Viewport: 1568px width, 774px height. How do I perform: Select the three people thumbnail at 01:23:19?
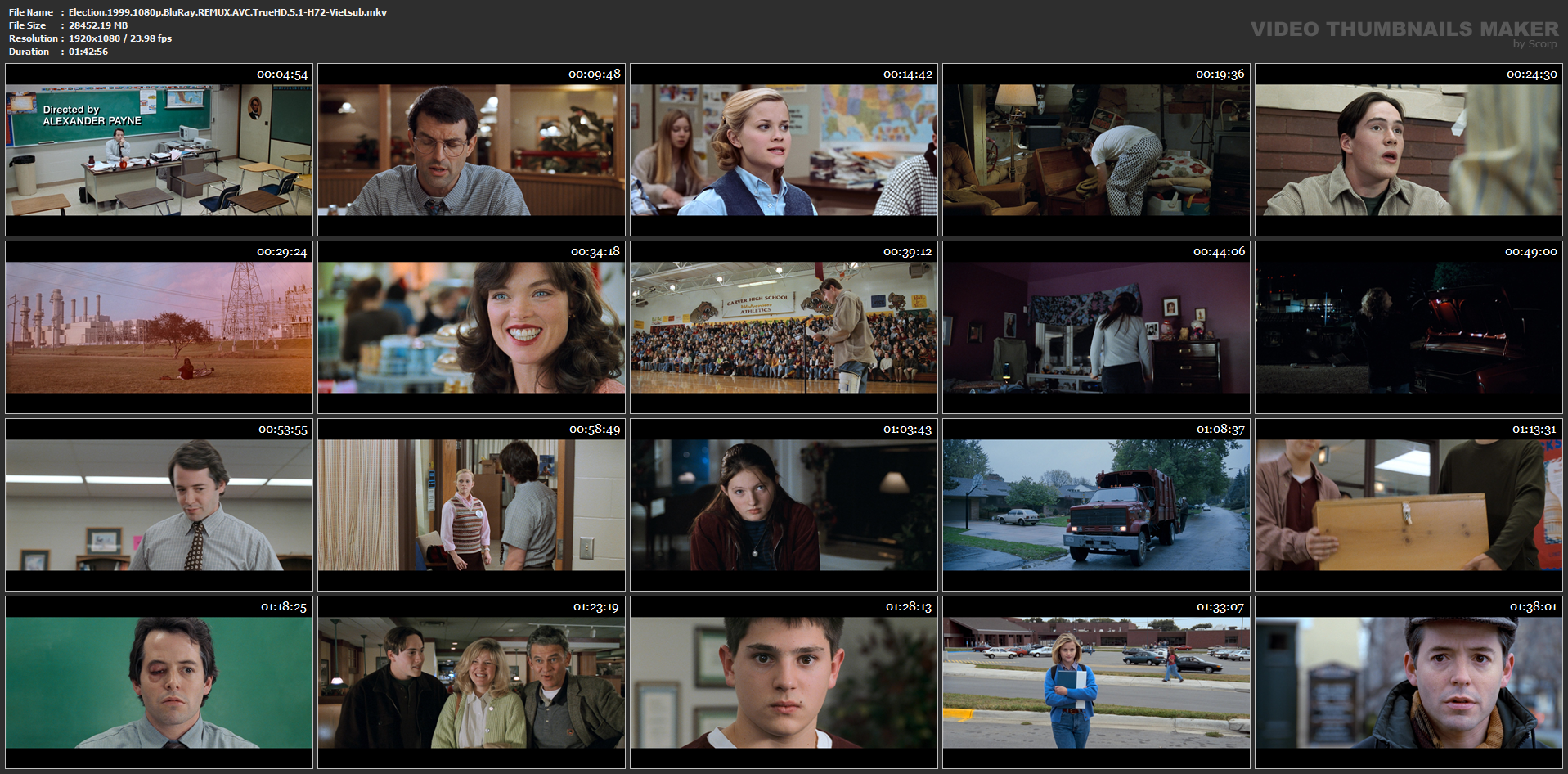(471, 682)
